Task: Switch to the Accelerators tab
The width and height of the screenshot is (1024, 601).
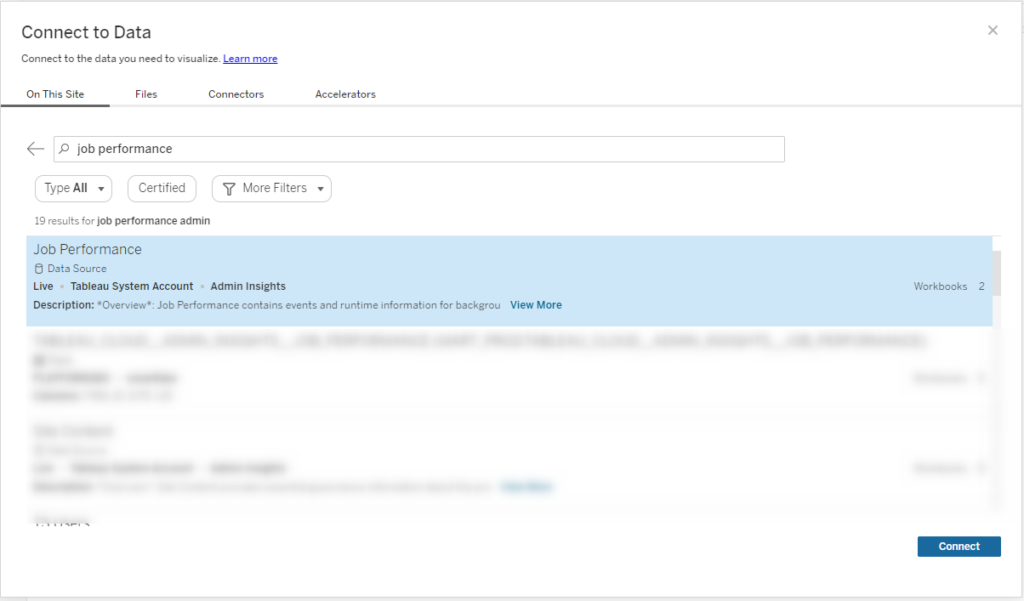Action: pos(344,93)
